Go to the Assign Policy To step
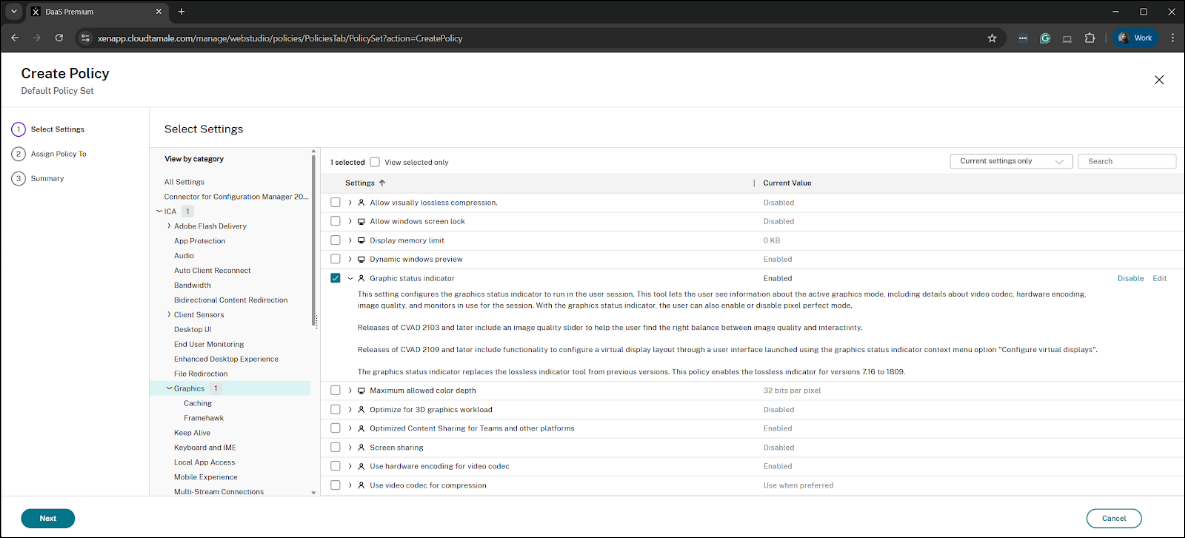The height and width of the screenshot is (538, 1185). [58, 154]
